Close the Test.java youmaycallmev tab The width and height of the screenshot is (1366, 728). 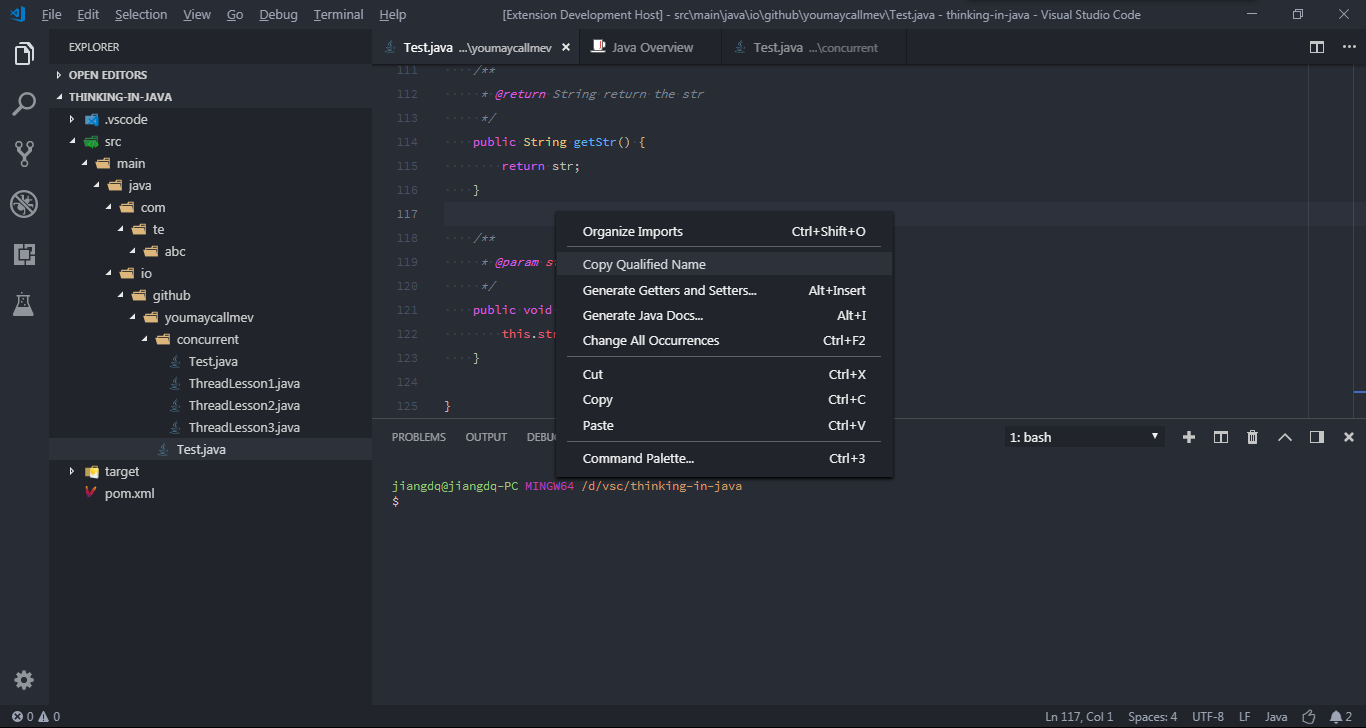tap(566, 47)
